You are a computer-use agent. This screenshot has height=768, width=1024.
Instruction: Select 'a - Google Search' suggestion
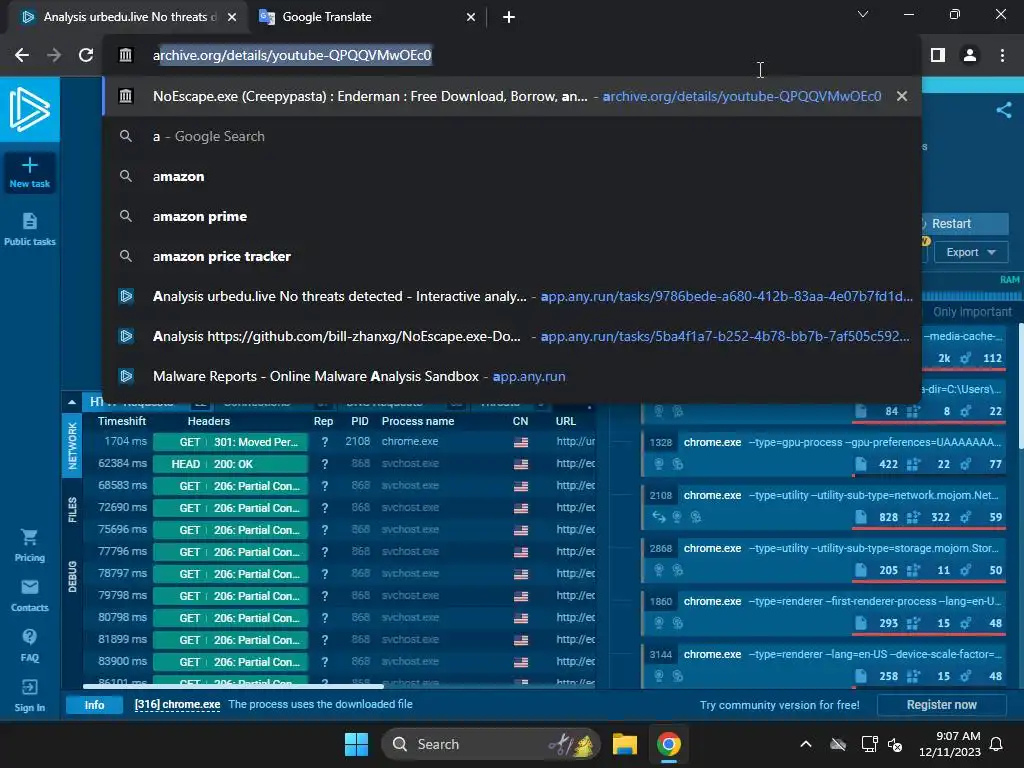(x=512, y=136)
